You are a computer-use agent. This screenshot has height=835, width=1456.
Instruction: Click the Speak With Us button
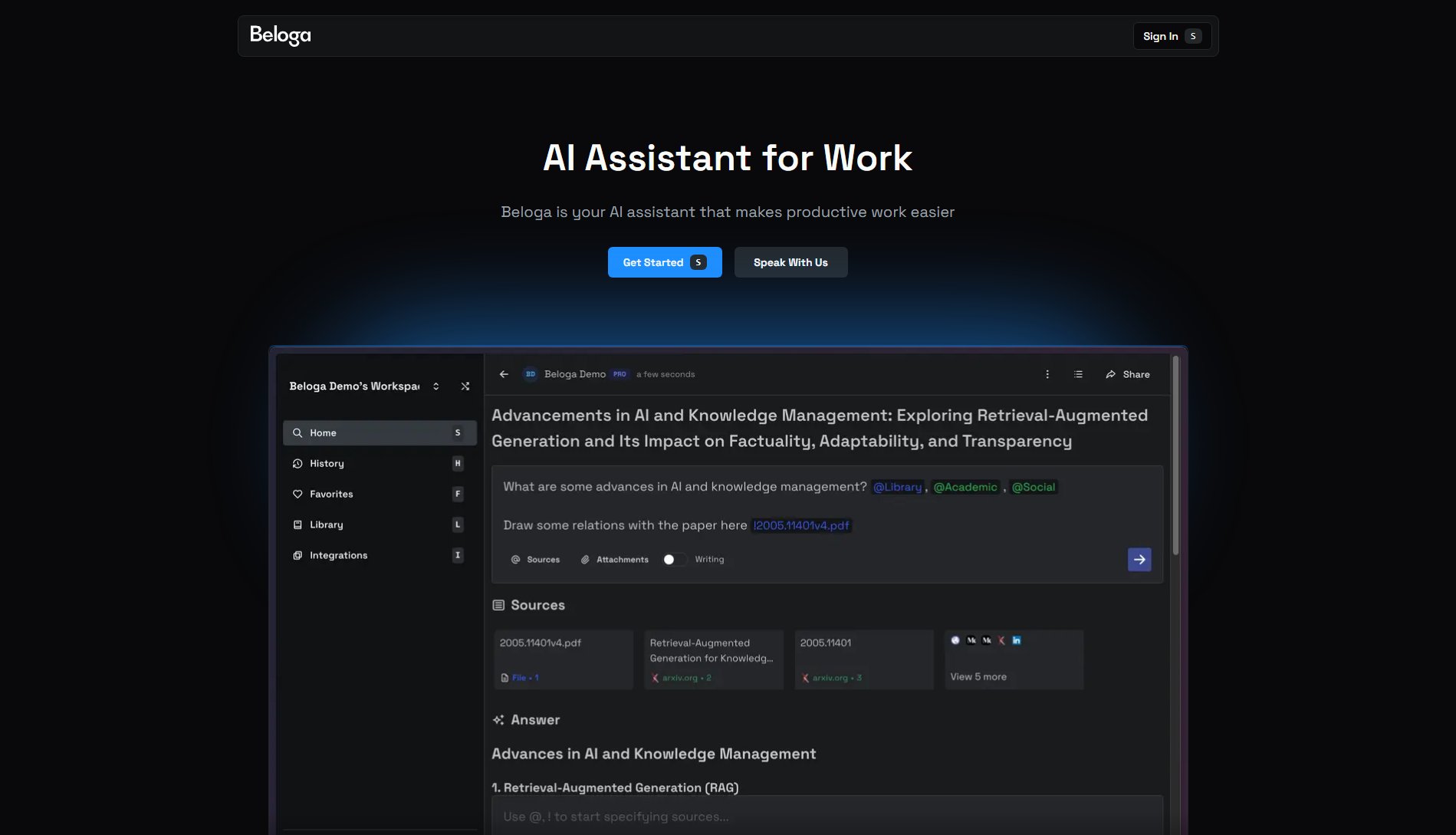pos(790,262)
